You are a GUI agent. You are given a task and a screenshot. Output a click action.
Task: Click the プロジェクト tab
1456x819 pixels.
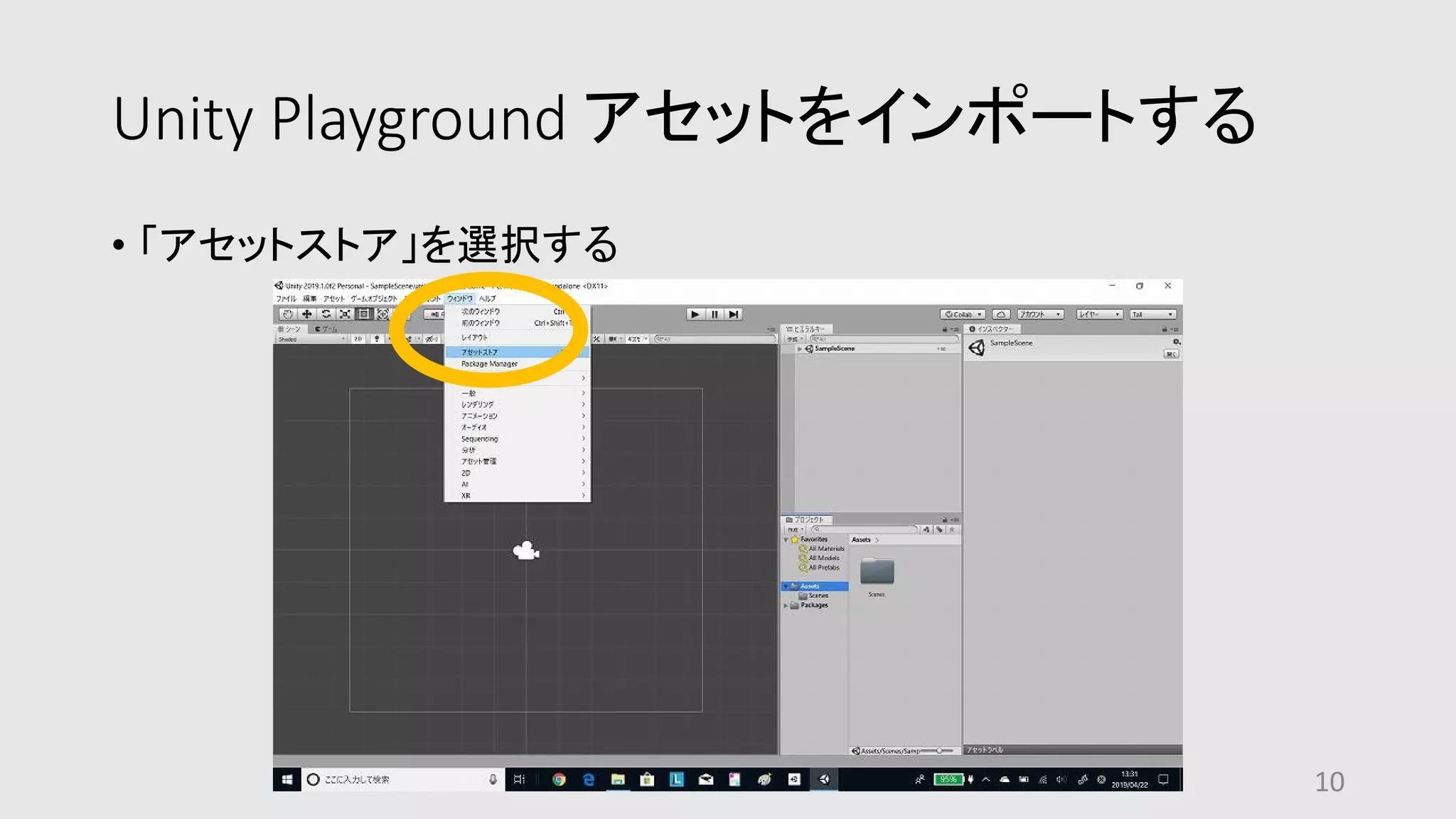808,520
